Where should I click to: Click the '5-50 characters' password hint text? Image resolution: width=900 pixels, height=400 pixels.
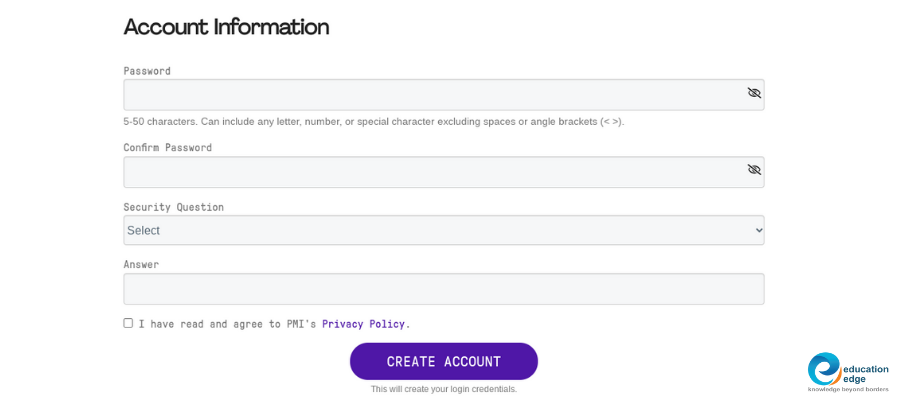point(373,122)
